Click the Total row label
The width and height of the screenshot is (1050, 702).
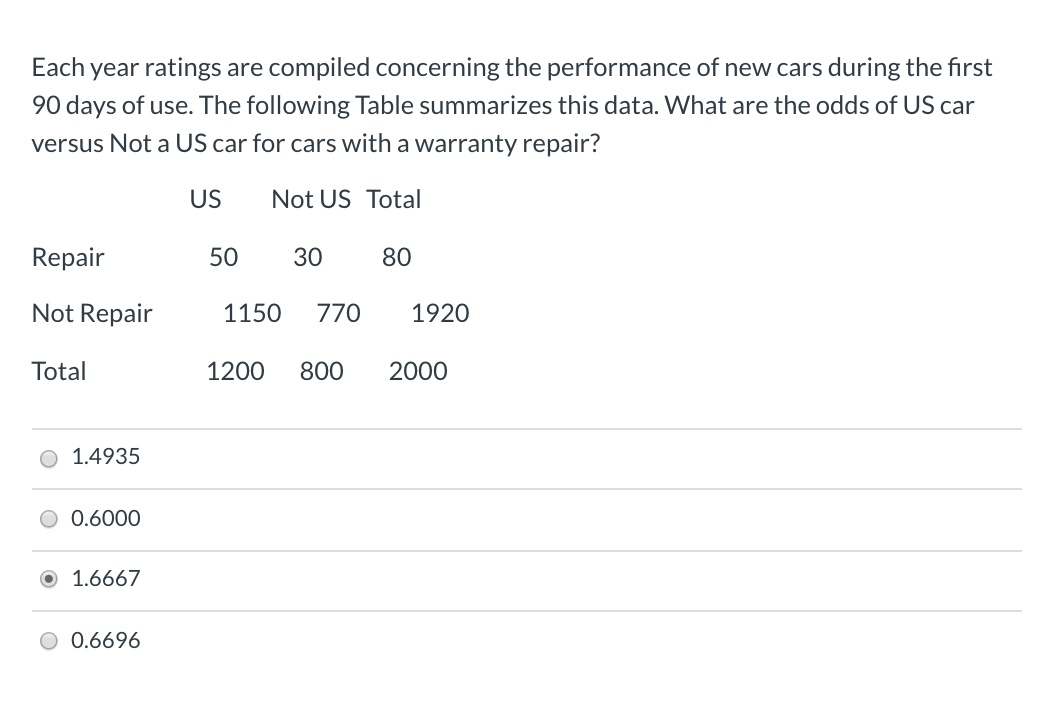tap(59, 372)
